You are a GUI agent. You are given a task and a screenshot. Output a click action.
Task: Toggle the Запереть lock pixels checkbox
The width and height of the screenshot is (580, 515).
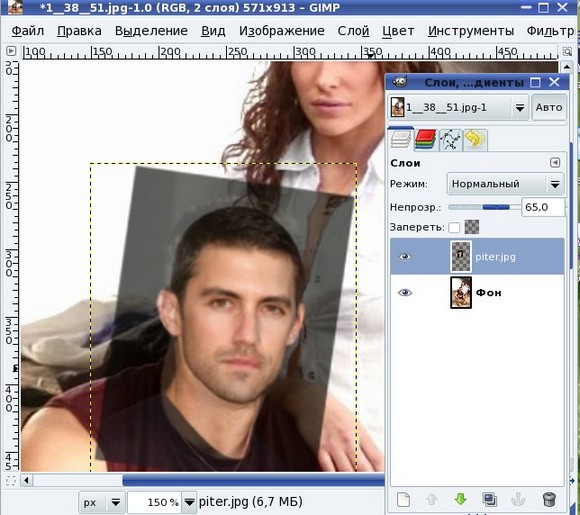click(x=454, y=227)
